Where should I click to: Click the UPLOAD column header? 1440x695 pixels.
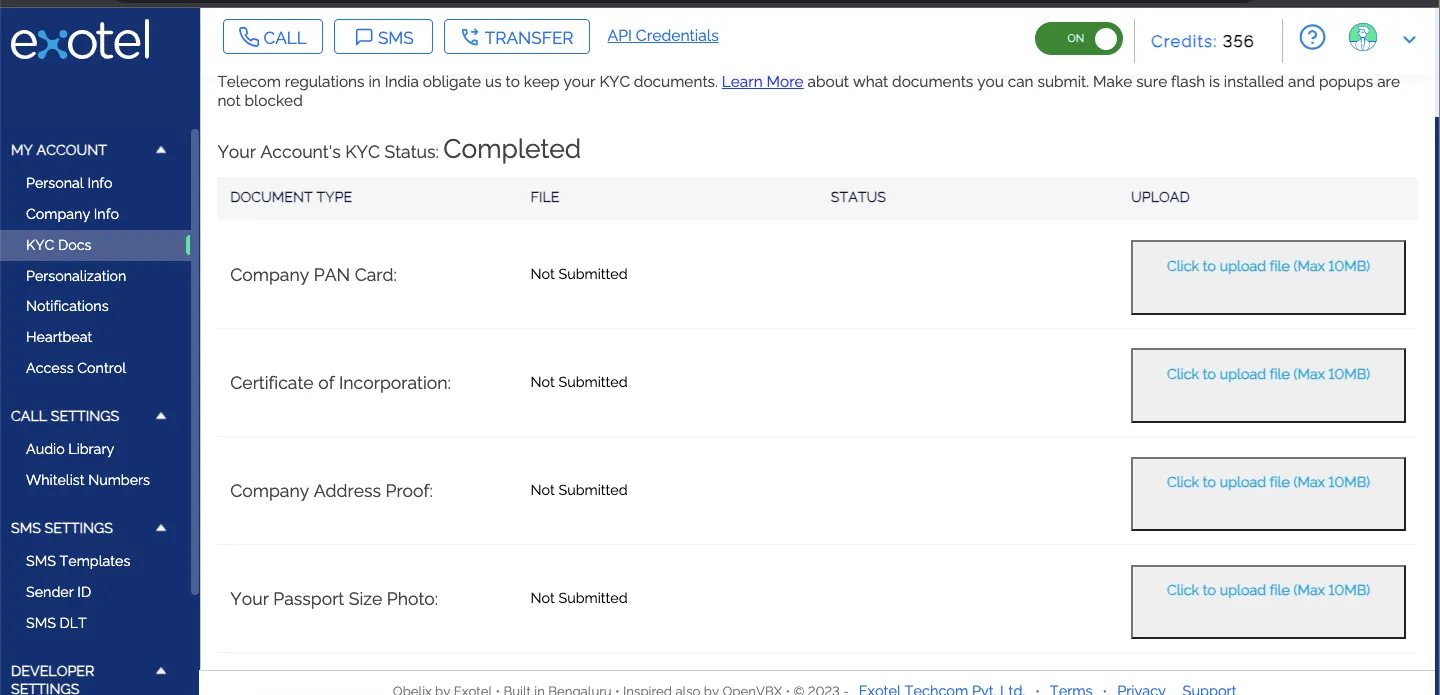pos(1160,197)
